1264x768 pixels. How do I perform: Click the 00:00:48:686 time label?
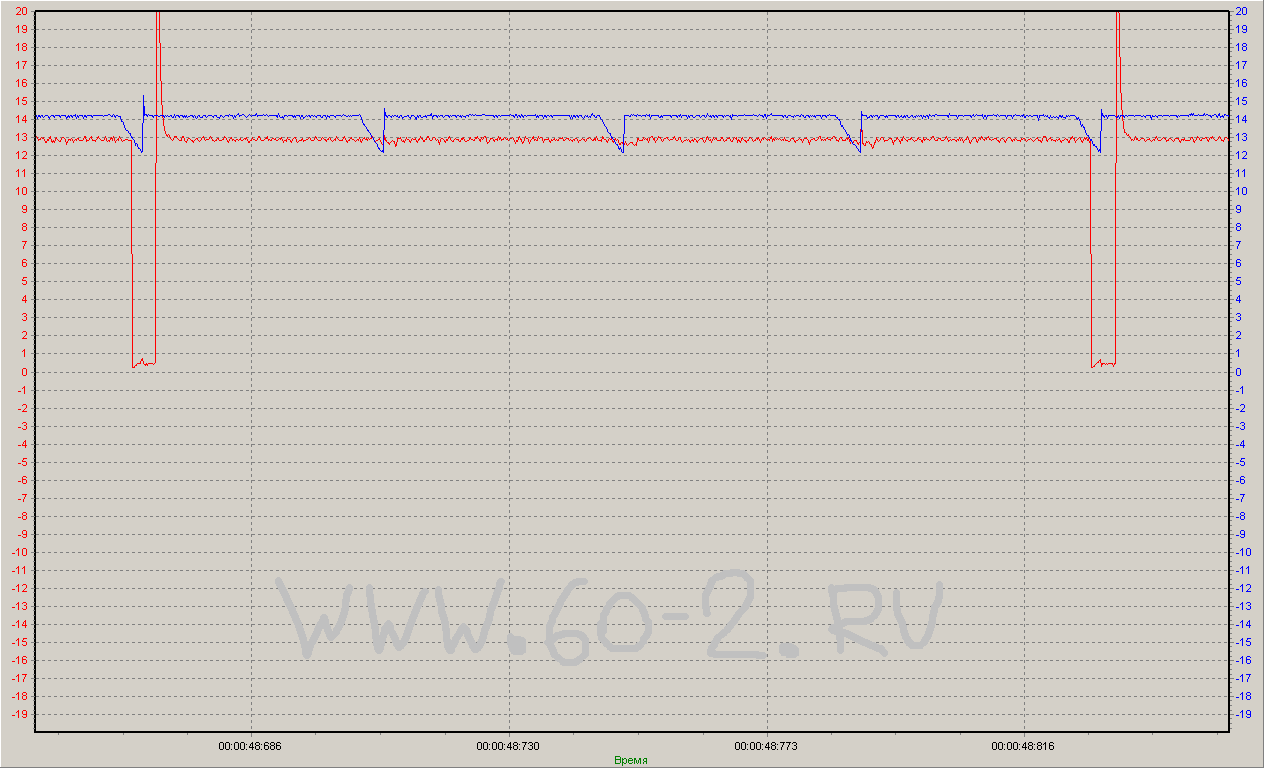tap(250, 746)
